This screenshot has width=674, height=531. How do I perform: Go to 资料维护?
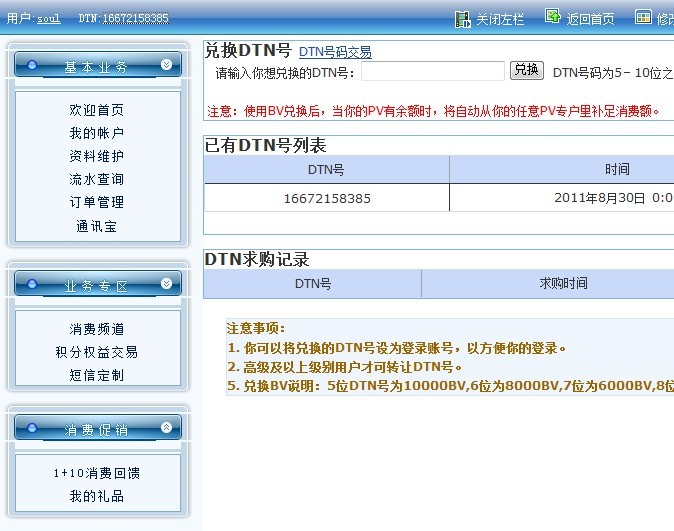pos(97,156)
